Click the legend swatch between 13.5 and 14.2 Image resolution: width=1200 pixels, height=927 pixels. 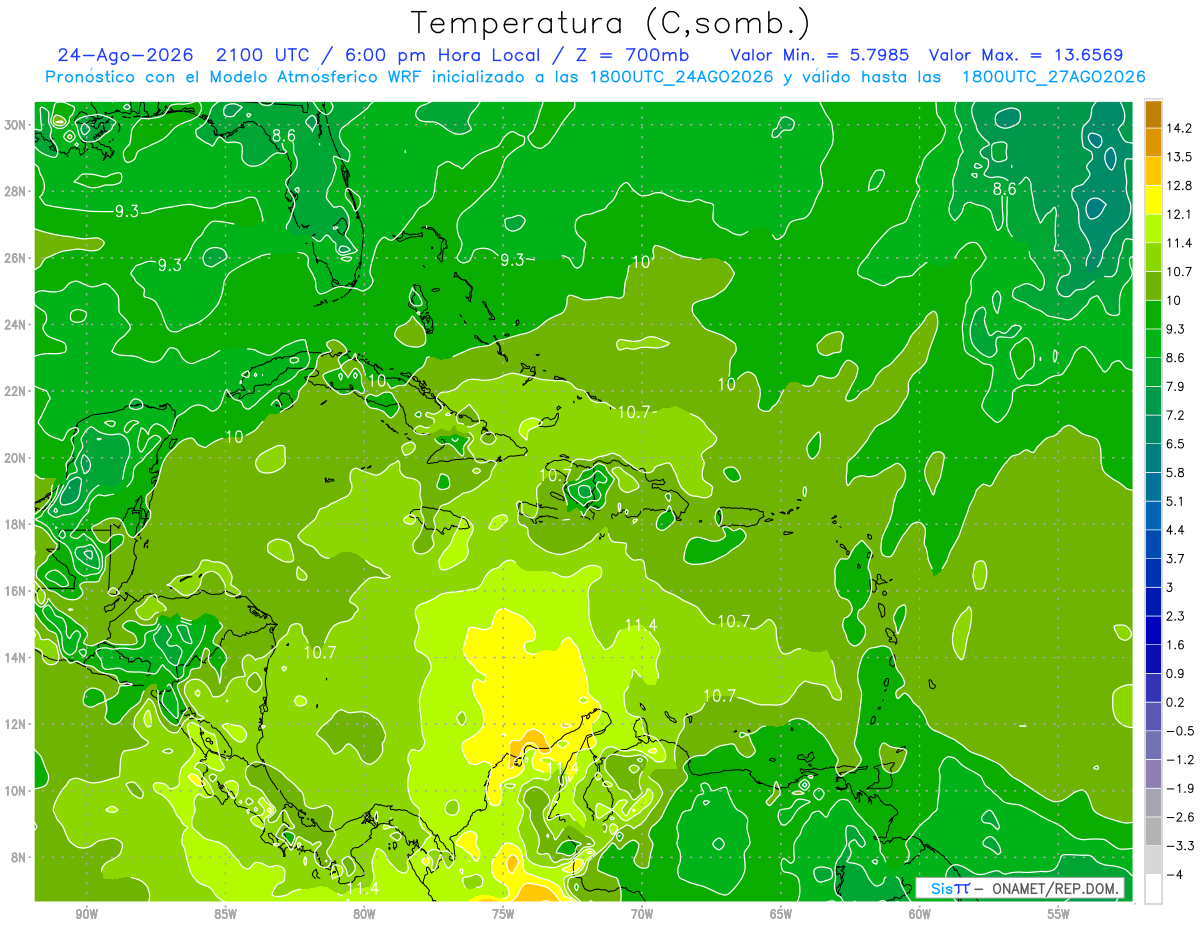coord(1153,142)
